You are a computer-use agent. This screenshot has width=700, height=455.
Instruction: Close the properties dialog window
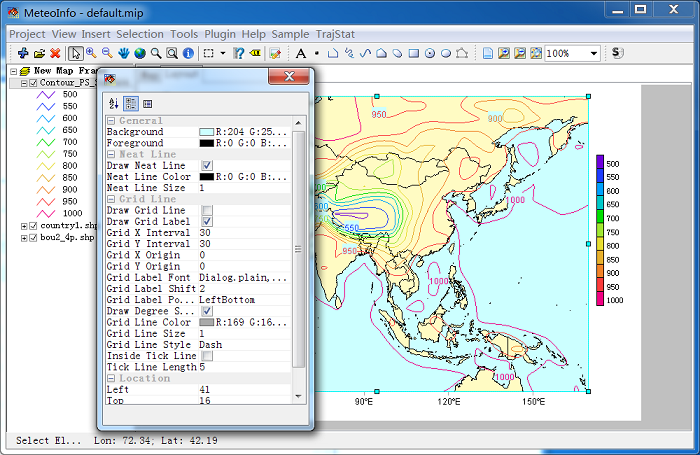click(x=289, y=77)
